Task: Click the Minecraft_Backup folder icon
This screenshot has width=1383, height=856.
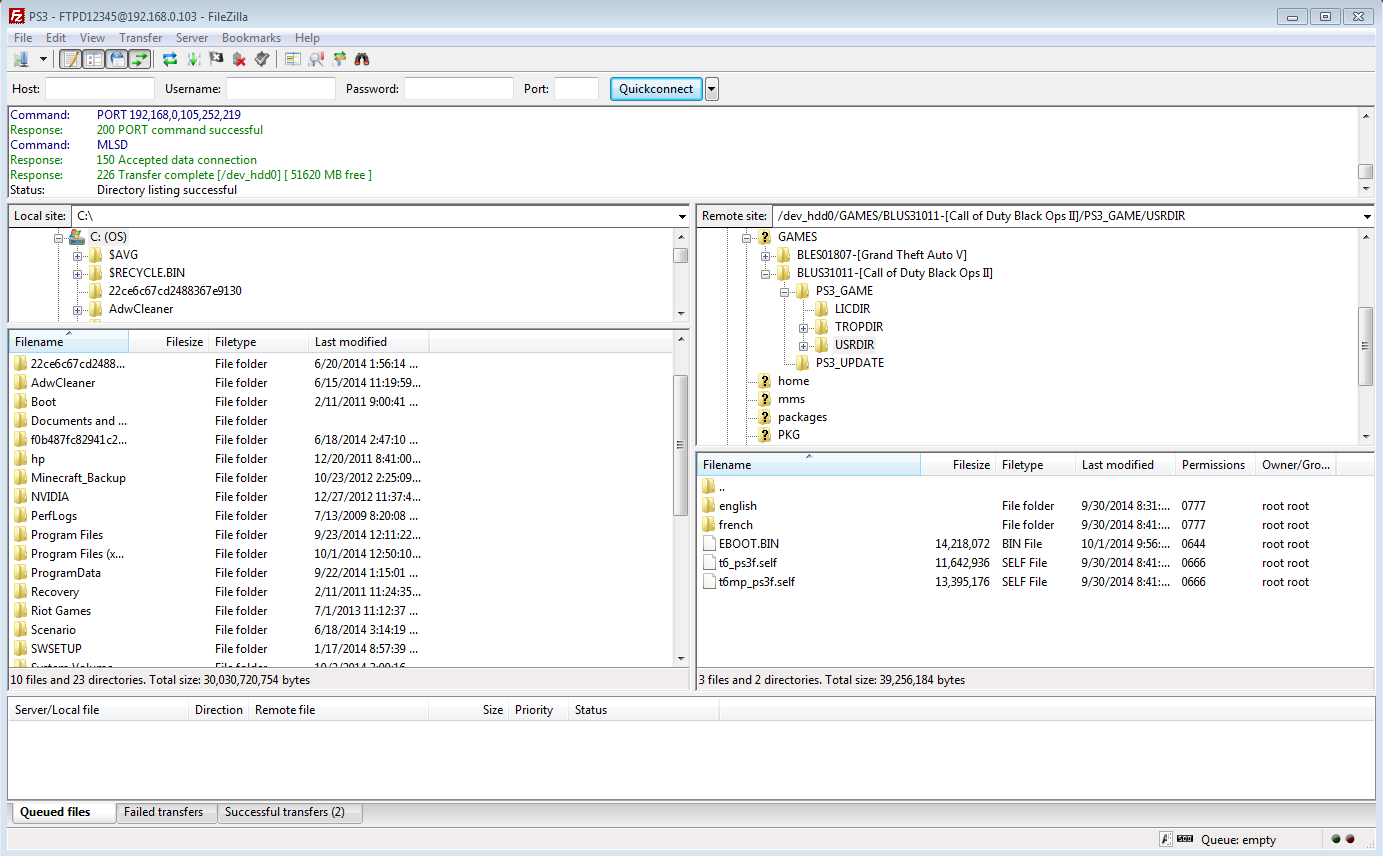Action: click(20, 478)
